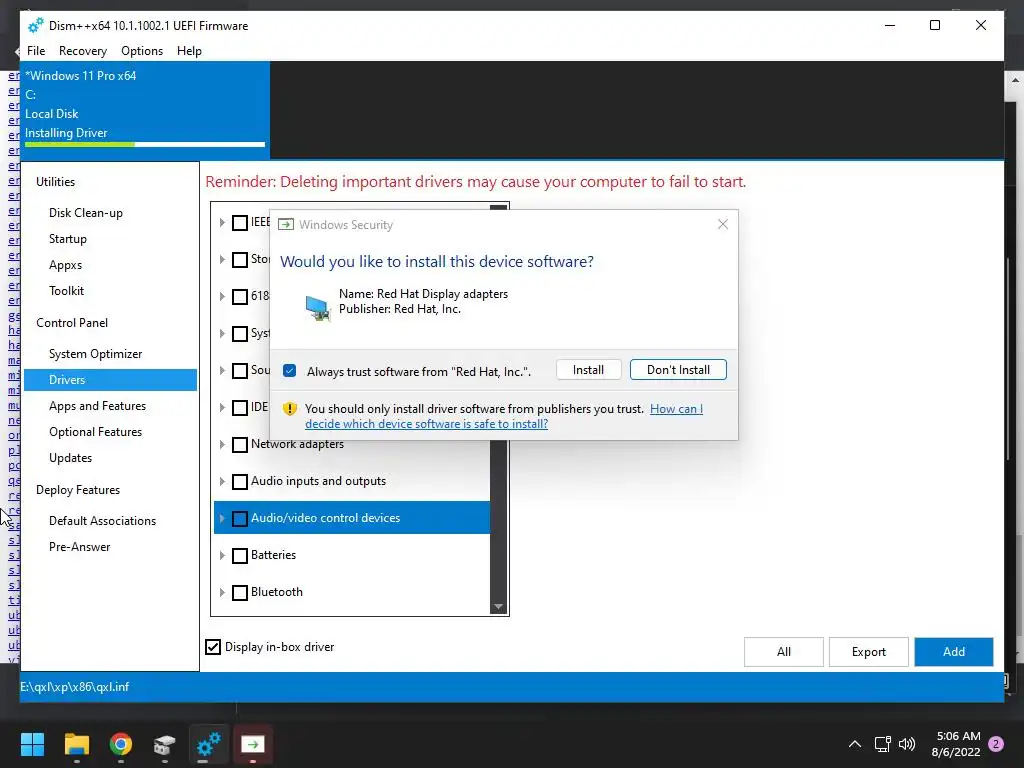Click the yellow warning shield icon
The width and height of the screenshot is (1024, 768).
coord(290,409)
